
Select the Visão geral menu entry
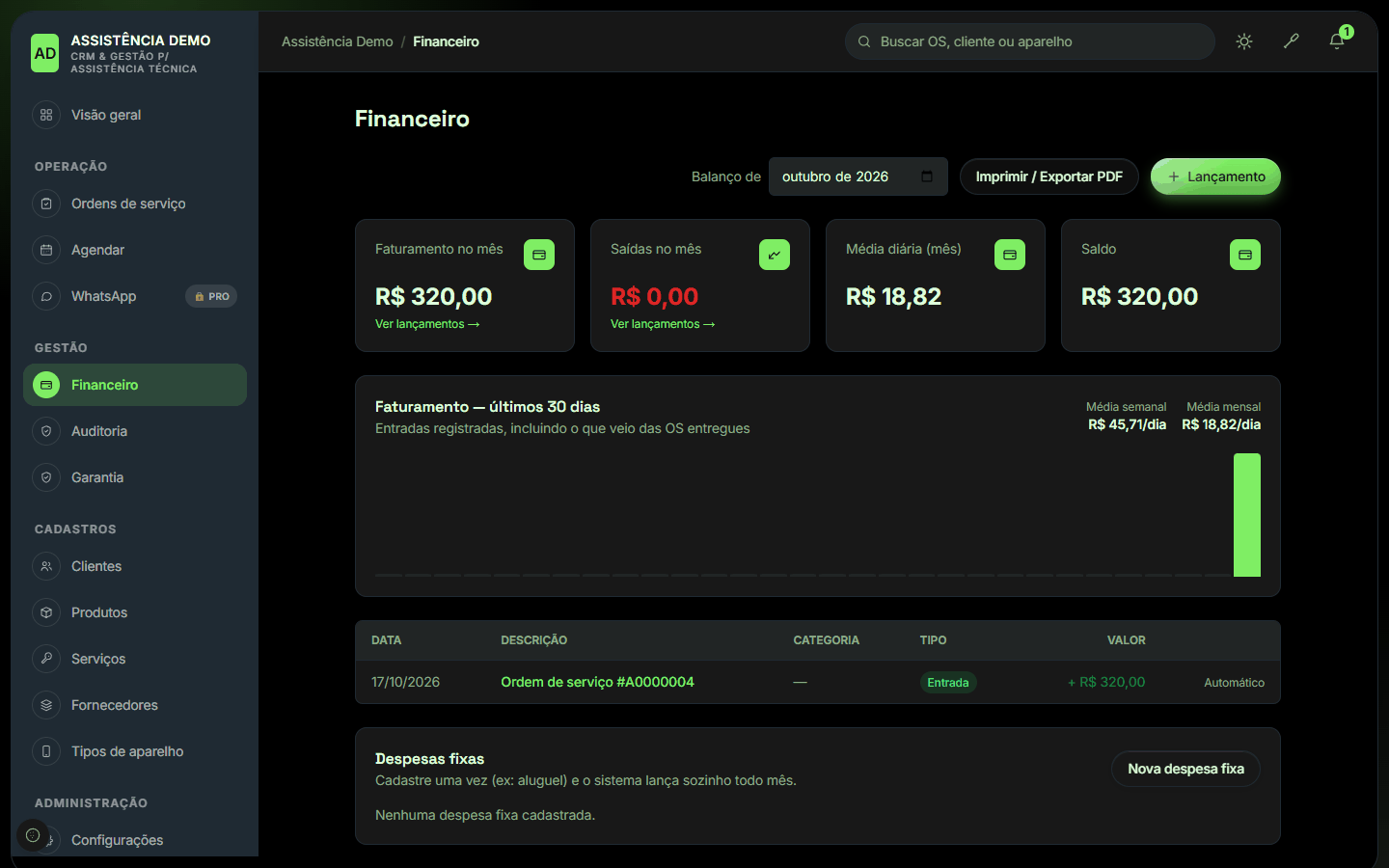[x=135, y=115]
